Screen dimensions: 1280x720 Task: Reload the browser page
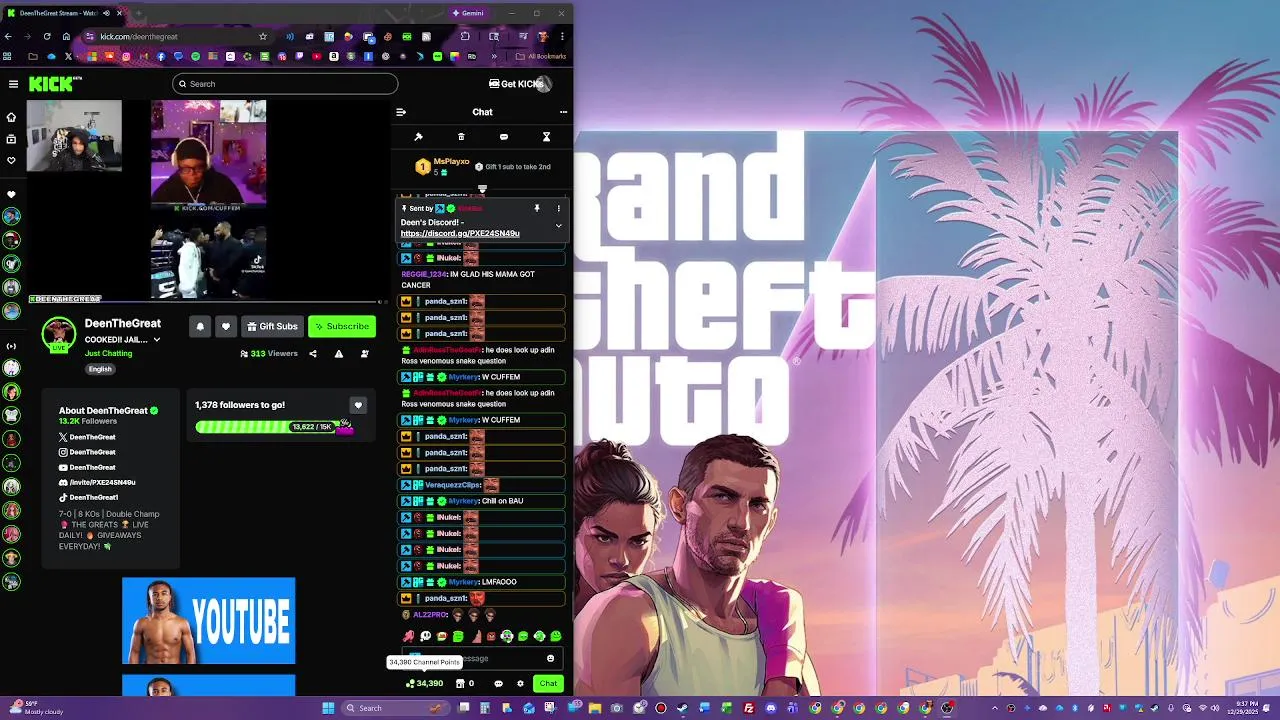point(46,37)
